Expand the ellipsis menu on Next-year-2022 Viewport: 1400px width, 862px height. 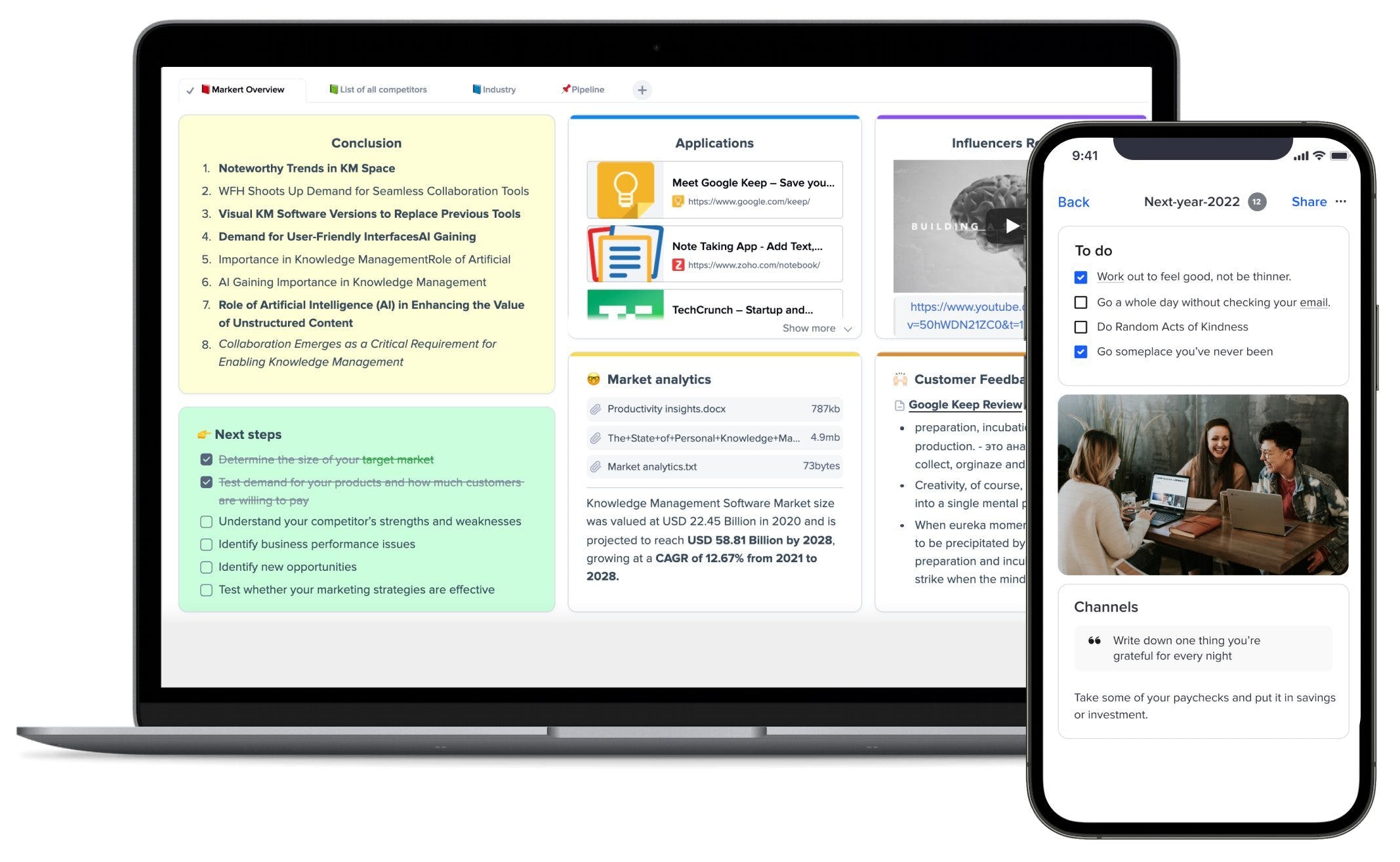tap(1343, 201)
